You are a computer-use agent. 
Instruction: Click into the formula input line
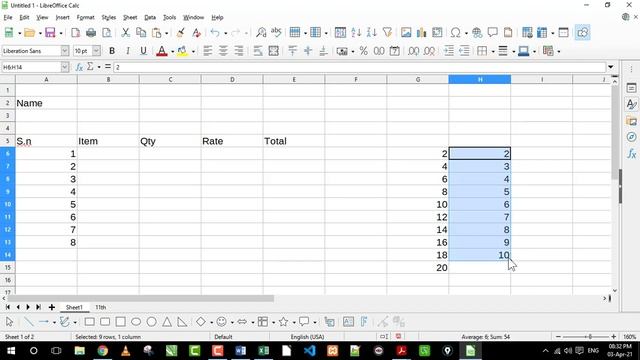pyautogui.click(x=359, y=67)
